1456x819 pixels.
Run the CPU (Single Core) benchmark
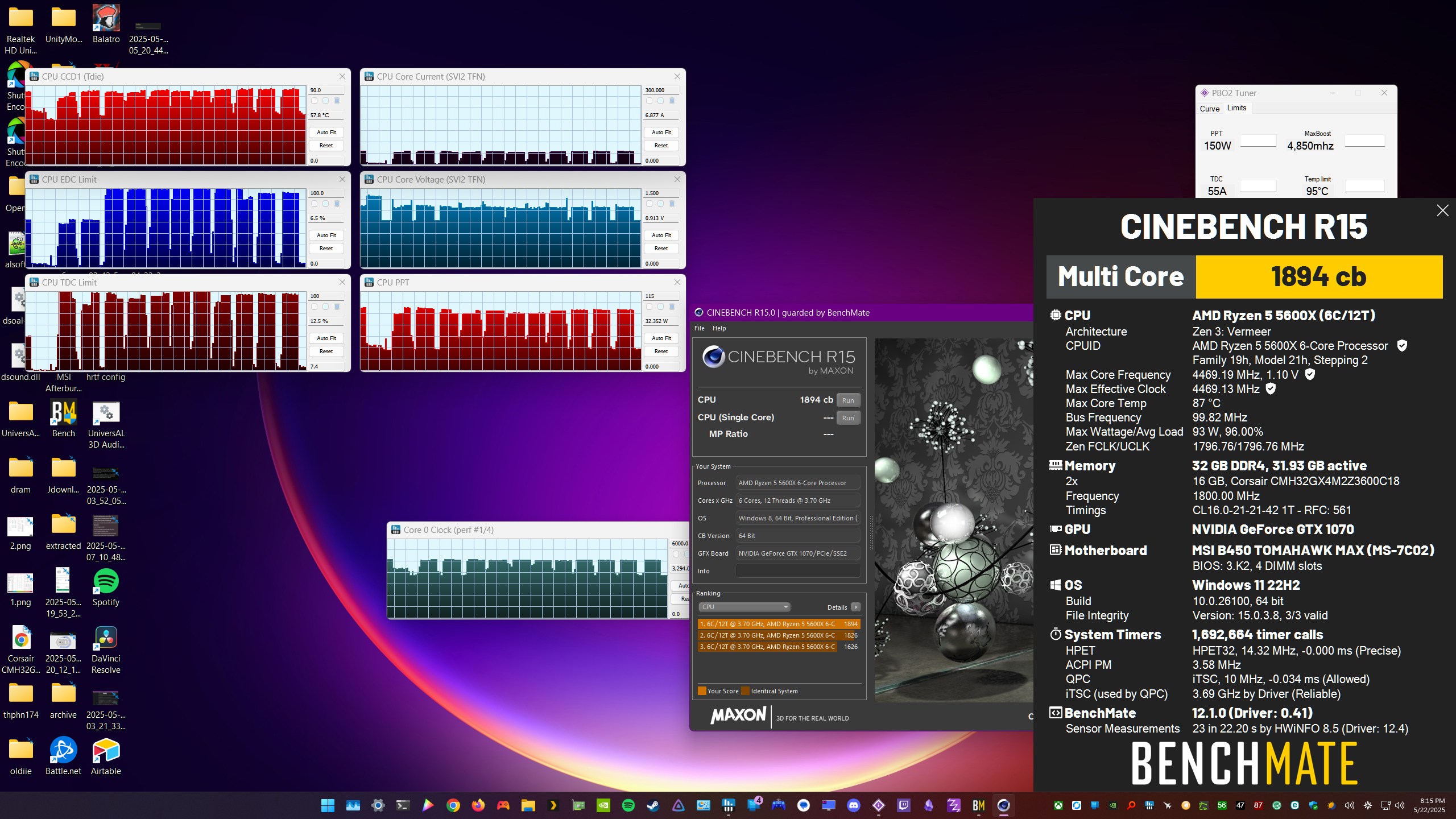click(x=848, y=418)
